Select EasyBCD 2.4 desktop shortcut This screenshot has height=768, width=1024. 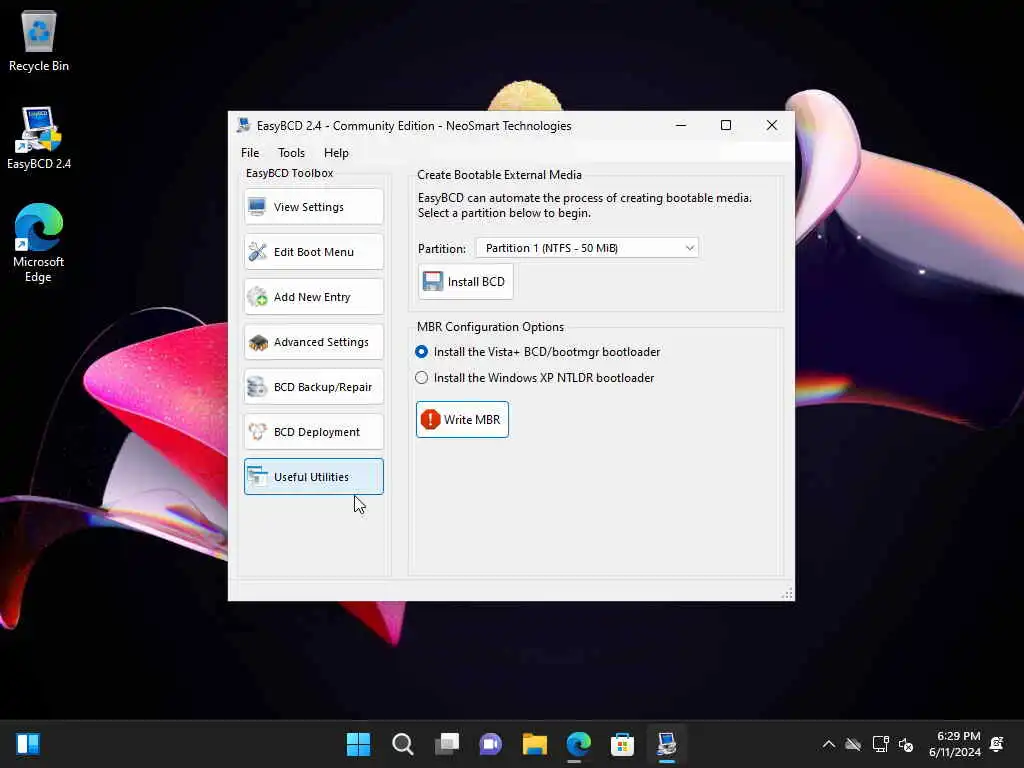pos(39,138)
